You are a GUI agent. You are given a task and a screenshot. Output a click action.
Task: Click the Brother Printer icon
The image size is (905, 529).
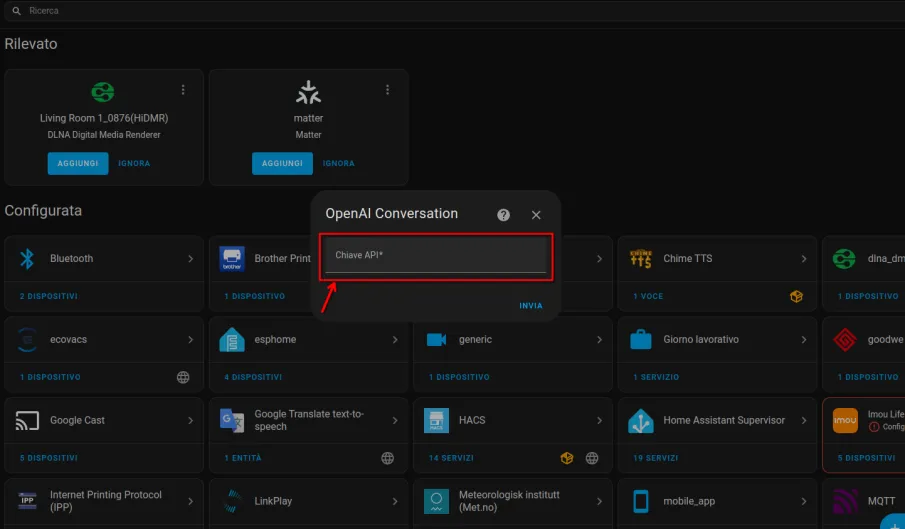point(232,258)
